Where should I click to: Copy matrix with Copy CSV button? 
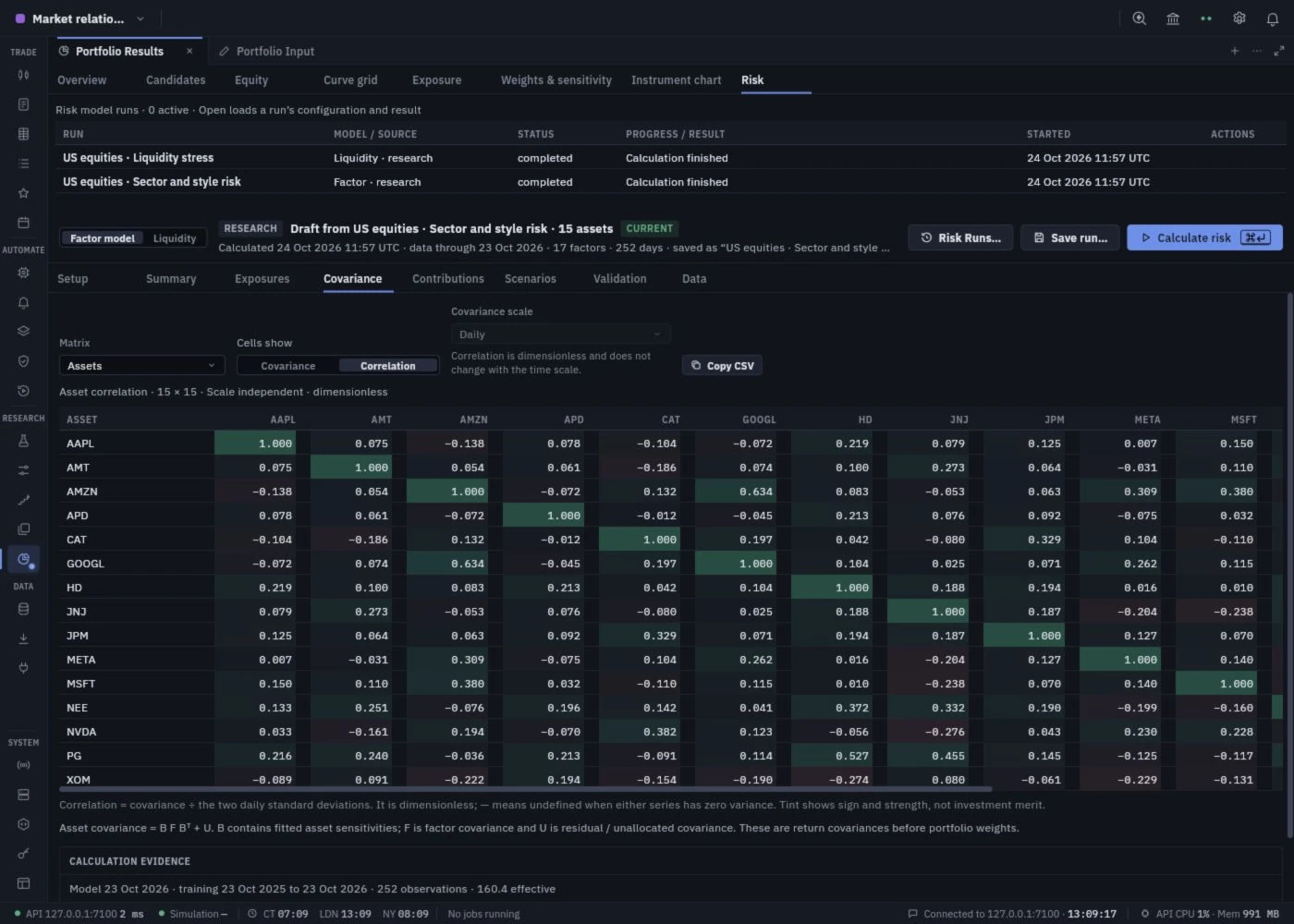[722, 366]
